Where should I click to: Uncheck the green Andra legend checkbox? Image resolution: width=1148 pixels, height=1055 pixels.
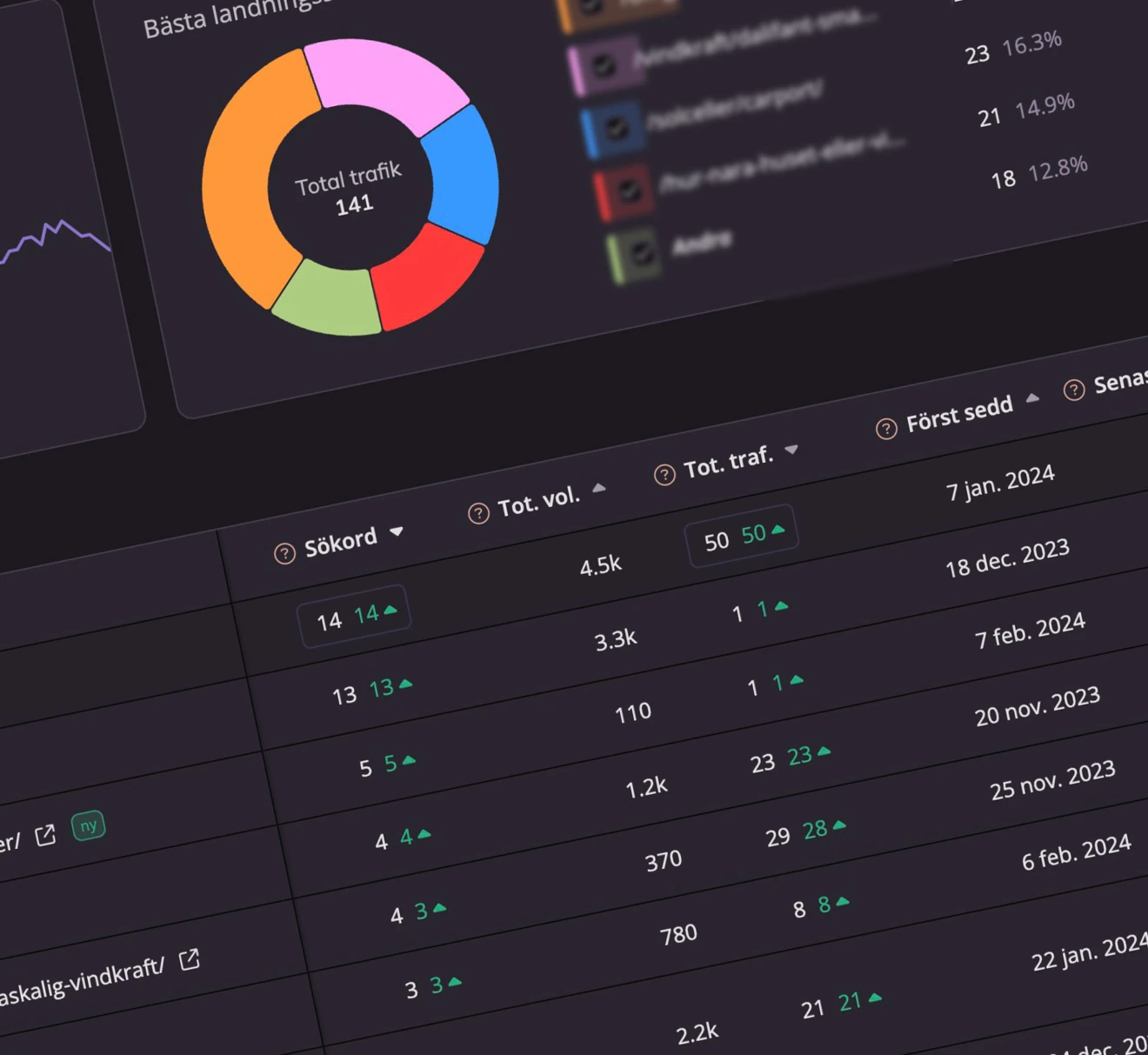tap(641, 254)
